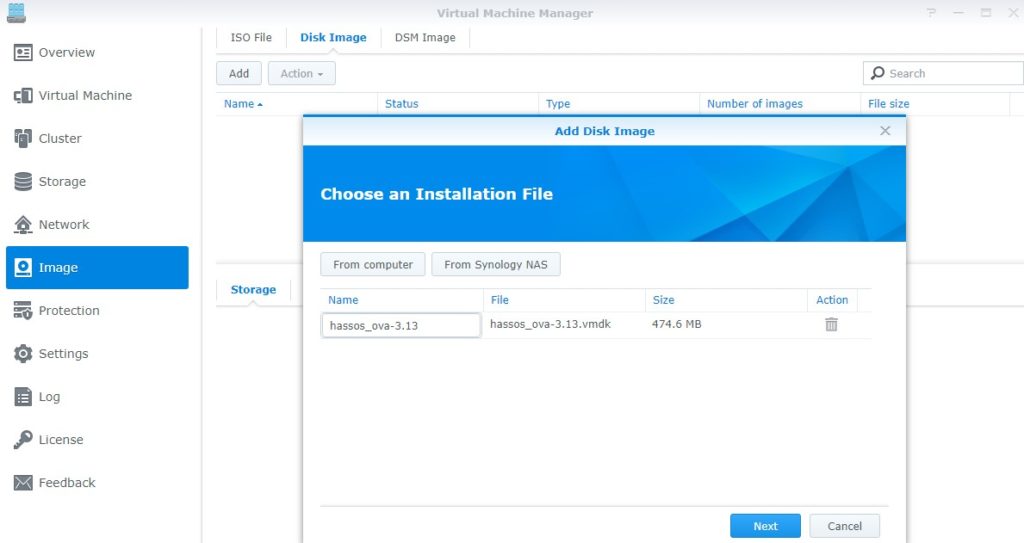Image resolution: width=1024 pixels, height=543 pixels.
Task: Open the Network section
Action: (97, 225)
